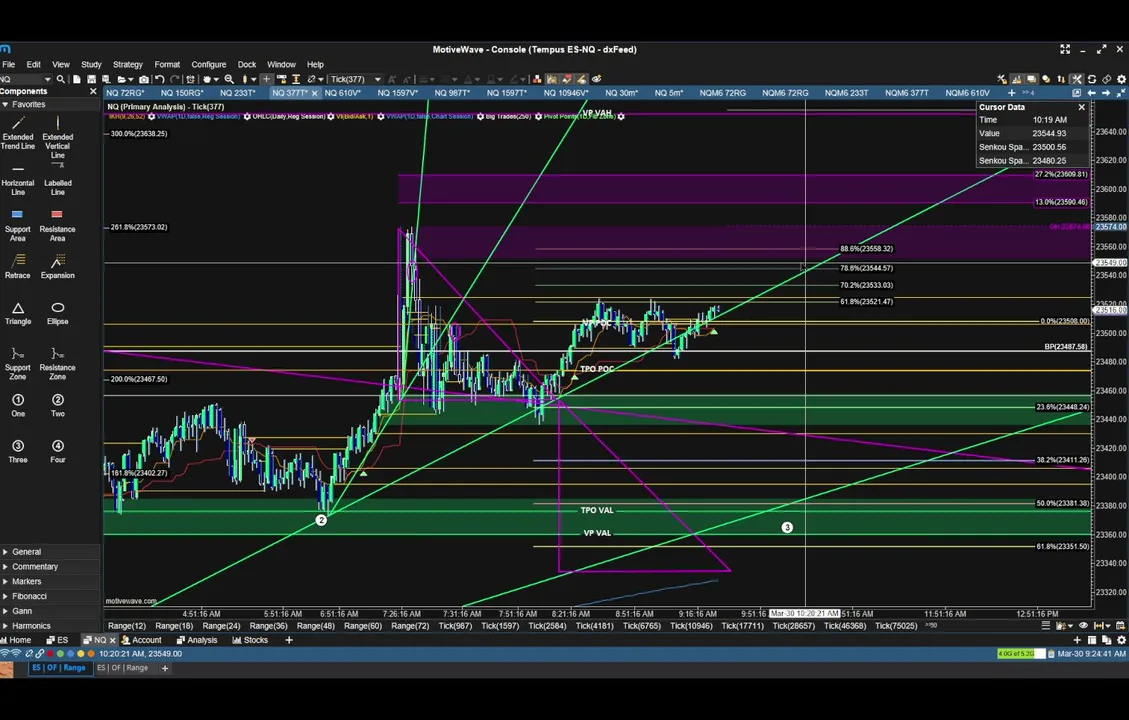Select the Resistance Zone tool
Image resolution: width=1129 pixels, height=720 pixels.
pyautogui.click(x=58, y=364)
